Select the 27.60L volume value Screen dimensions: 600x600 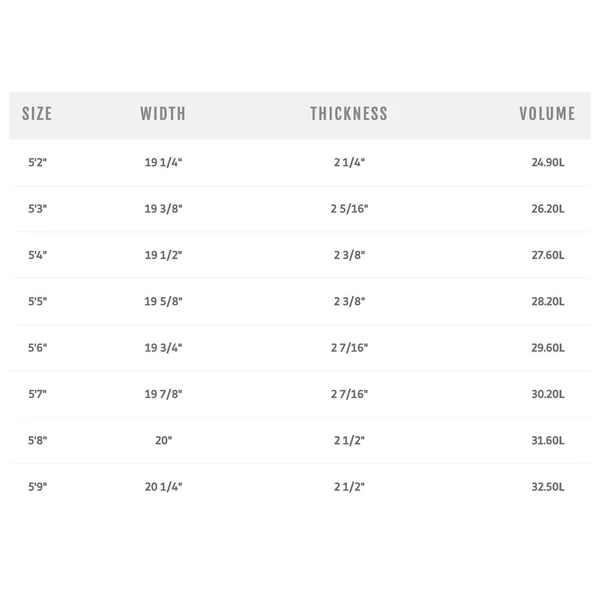(548, 255)
